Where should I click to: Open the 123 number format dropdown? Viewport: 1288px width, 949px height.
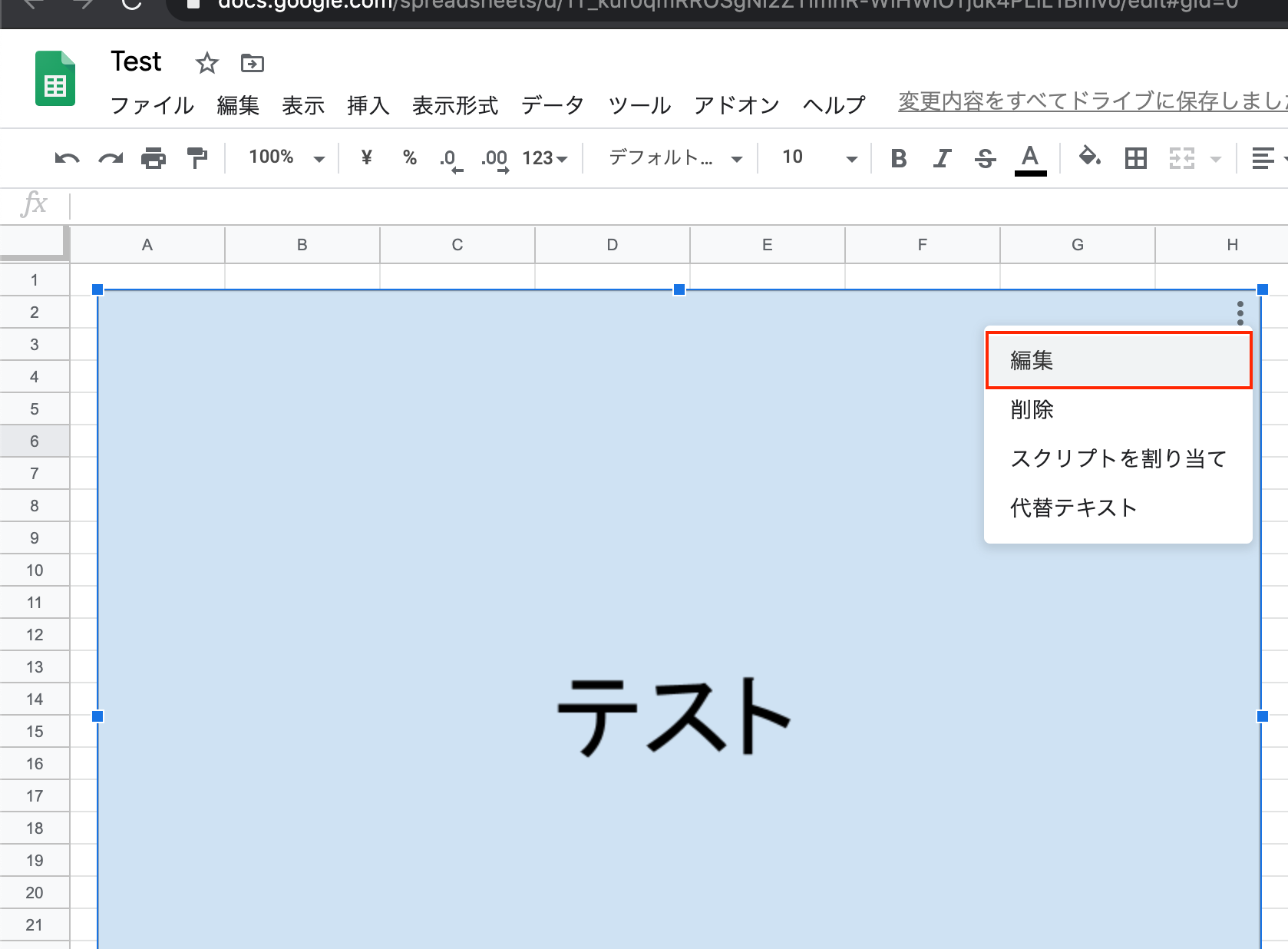pyautogui.click(x=544, y=158)
